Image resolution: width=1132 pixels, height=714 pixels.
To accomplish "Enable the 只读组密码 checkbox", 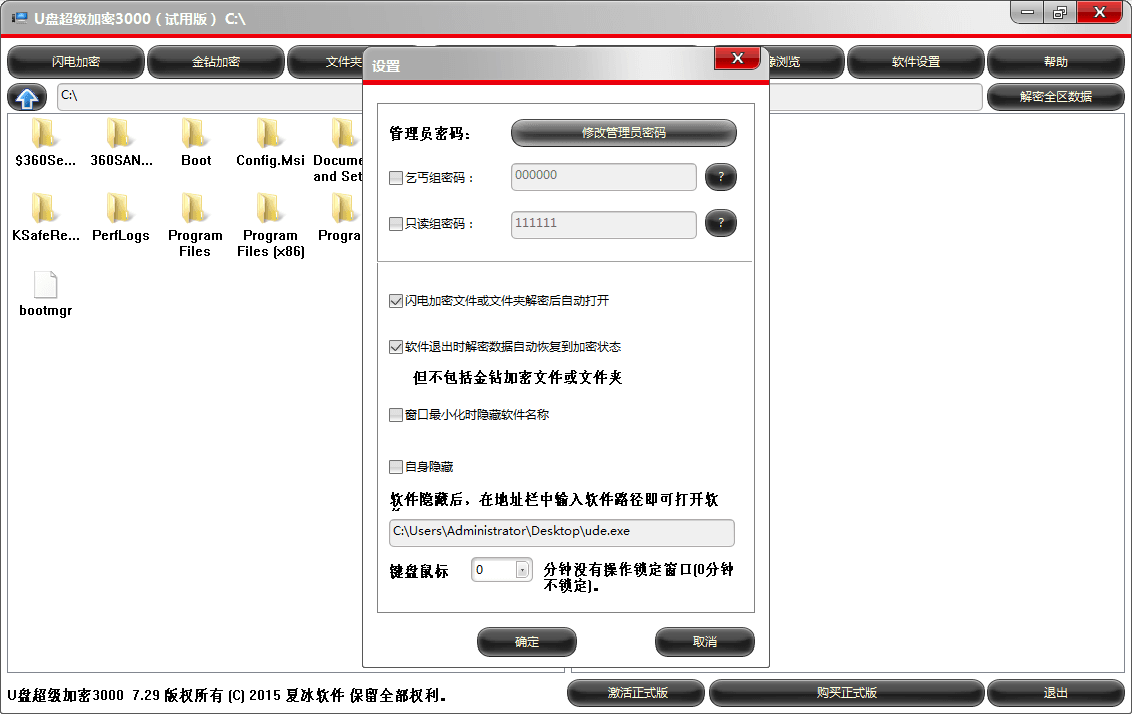I will tap(396, 224).
